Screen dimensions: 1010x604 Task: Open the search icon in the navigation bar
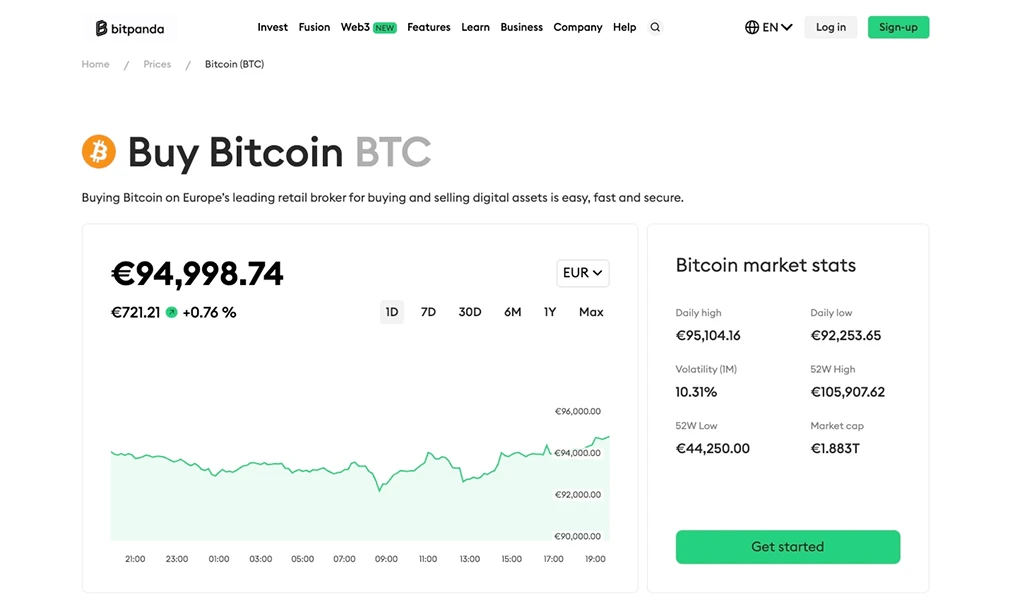click(655, 27)
